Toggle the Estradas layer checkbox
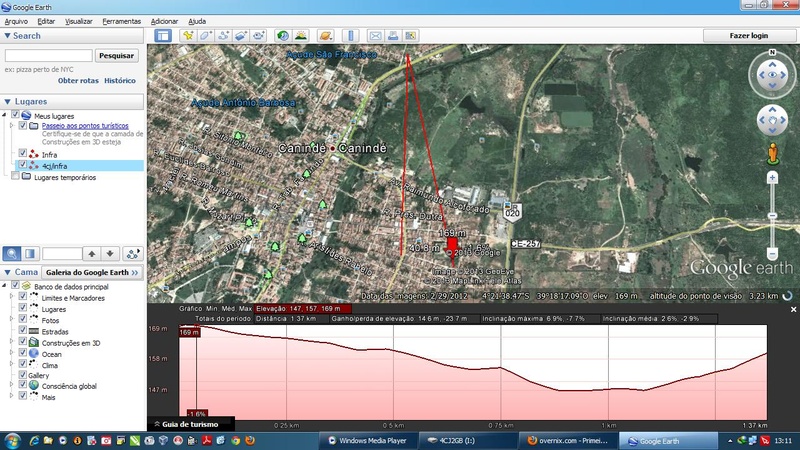This screenshot has width=800, height=450. (23, 331)
